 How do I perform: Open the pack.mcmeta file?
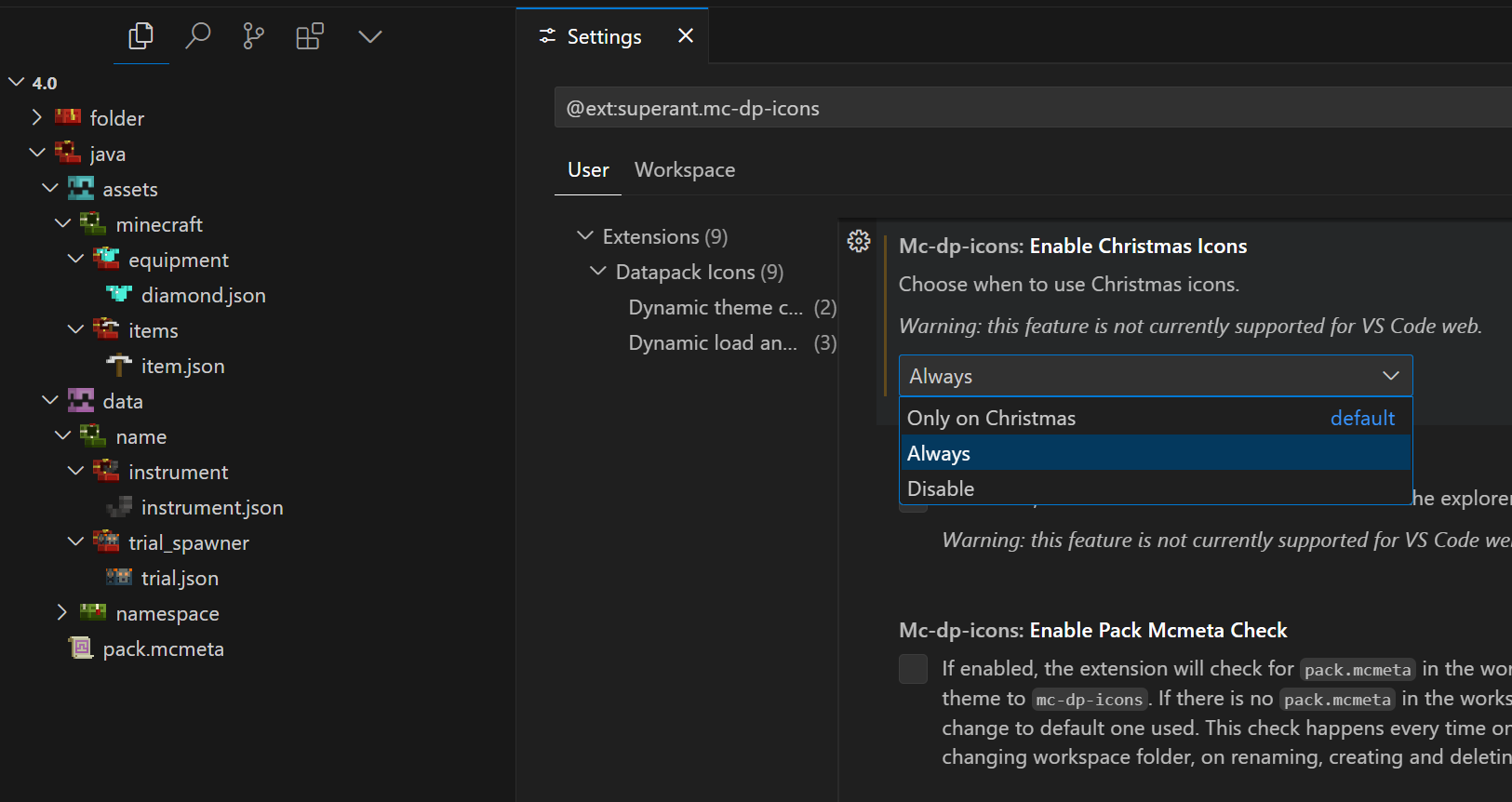tap(163, 649)
